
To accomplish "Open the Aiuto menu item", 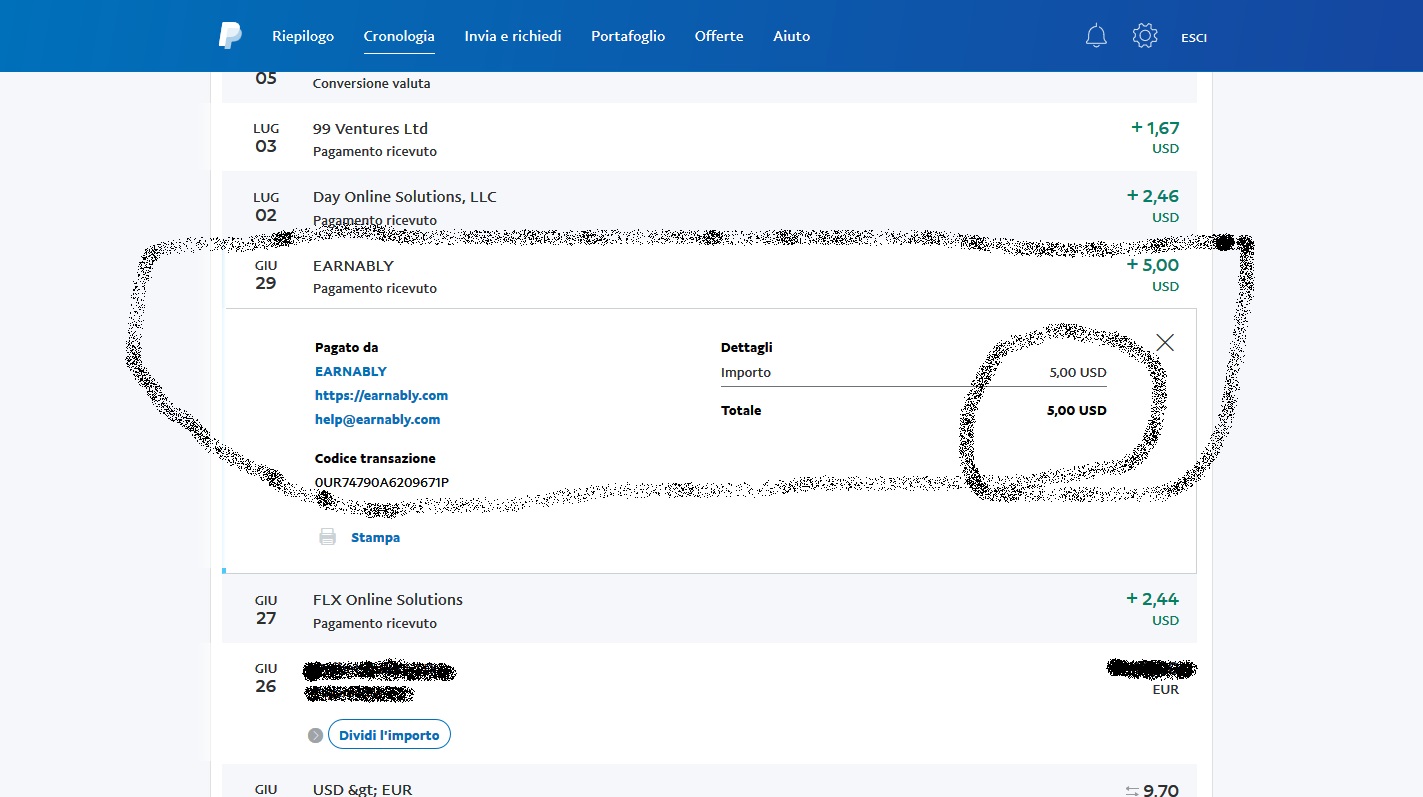I will pos(792,36).
